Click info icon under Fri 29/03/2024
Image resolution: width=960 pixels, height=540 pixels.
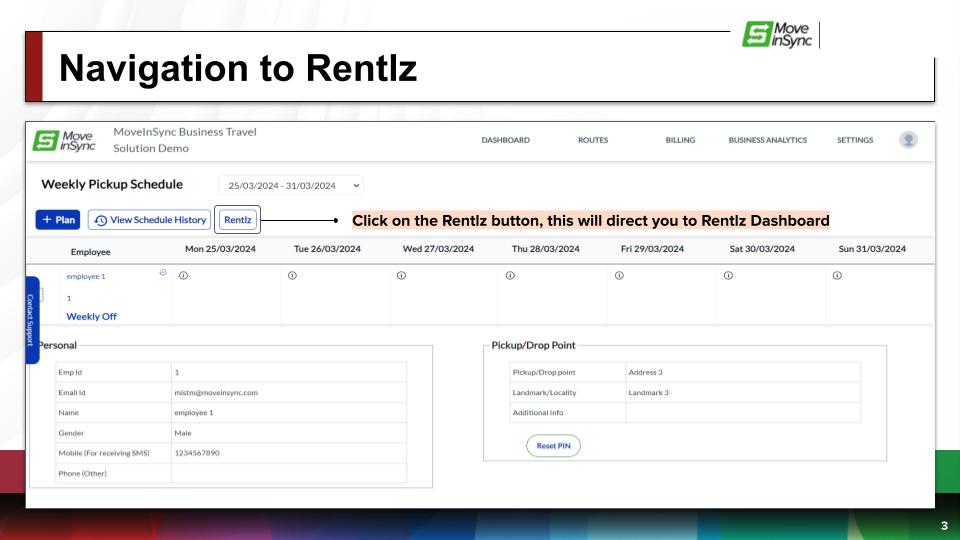tap(619, 276)
